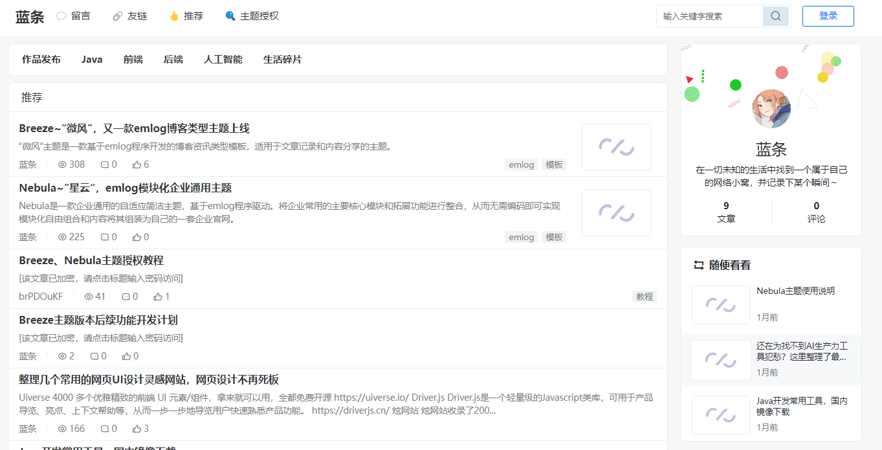Open the Nebula主题使用说明 sidebar post
This screenshot has height=450, width=882.
[x=795, y=291]
